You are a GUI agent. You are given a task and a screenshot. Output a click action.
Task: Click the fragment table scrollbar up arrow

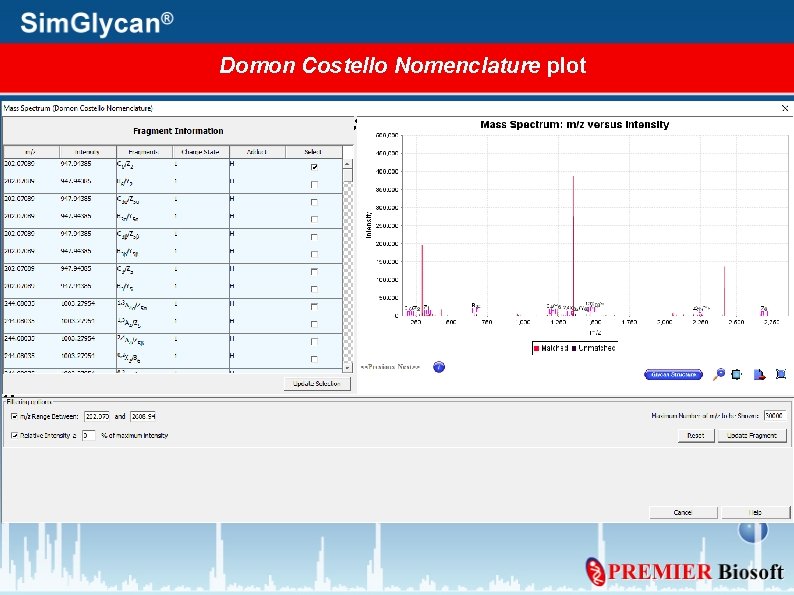click(347, 164)
